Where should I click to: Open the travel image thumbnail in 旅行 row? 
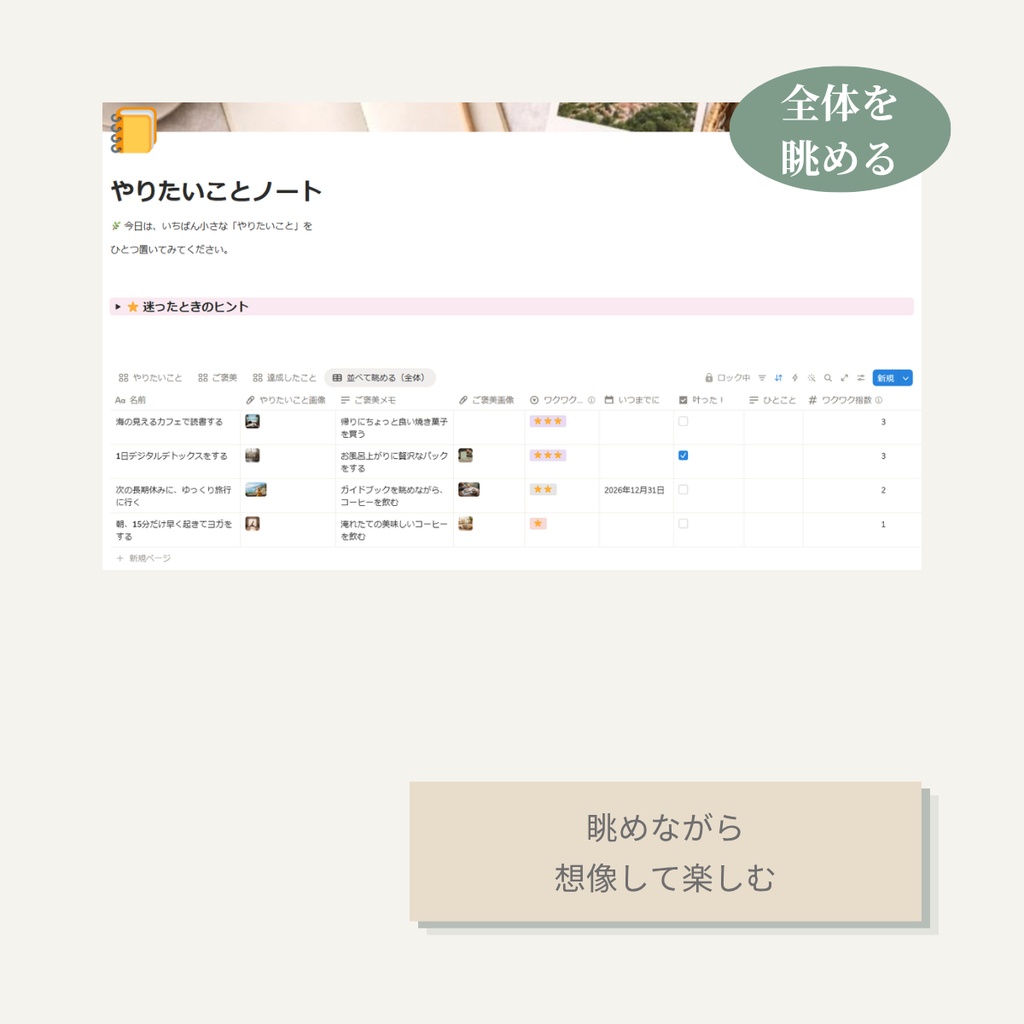(255, 489)
